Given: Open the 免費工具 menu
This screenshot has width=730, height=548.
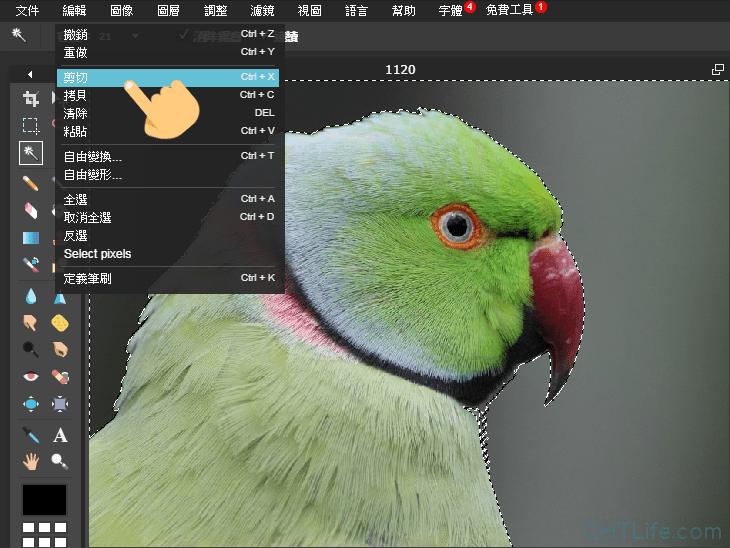Looking at the screenshot, I should [x=509, y=10].
